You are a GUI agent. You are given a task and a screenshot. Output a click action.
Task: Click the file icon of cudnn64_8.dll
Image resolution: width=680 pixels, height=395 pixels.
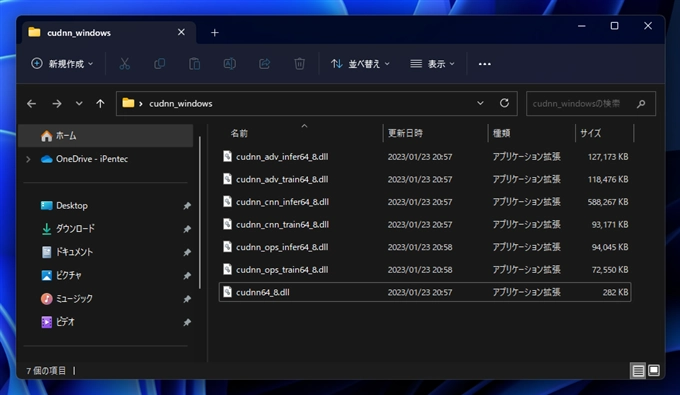227,292
